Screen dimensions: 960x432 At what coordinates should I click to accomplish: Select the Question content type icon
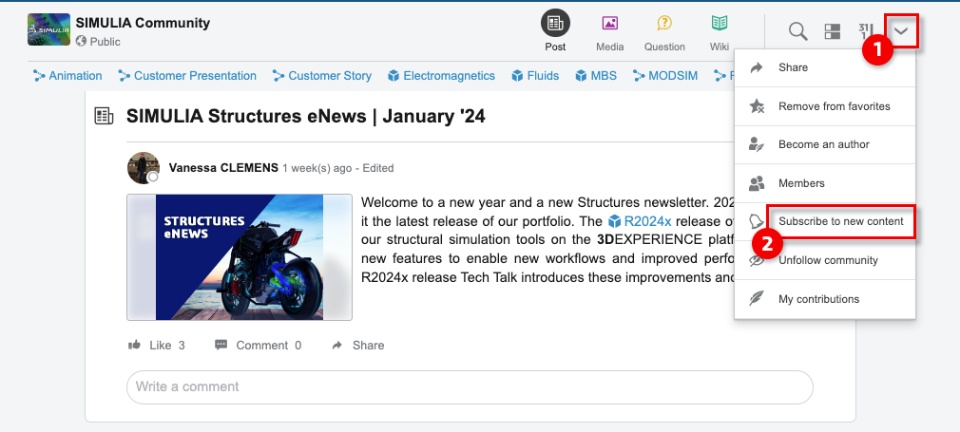(x=664, y=23)
